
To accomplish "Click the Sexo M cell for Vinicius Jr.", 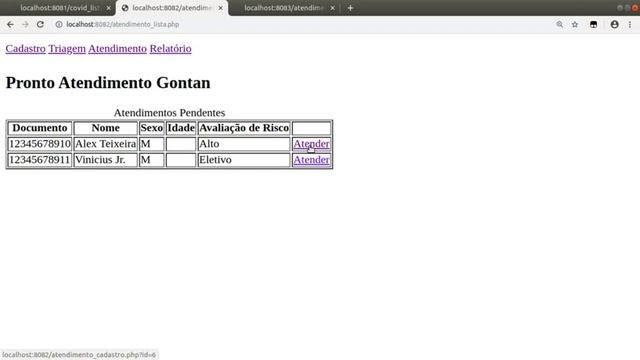I will [x=151, y=160].
